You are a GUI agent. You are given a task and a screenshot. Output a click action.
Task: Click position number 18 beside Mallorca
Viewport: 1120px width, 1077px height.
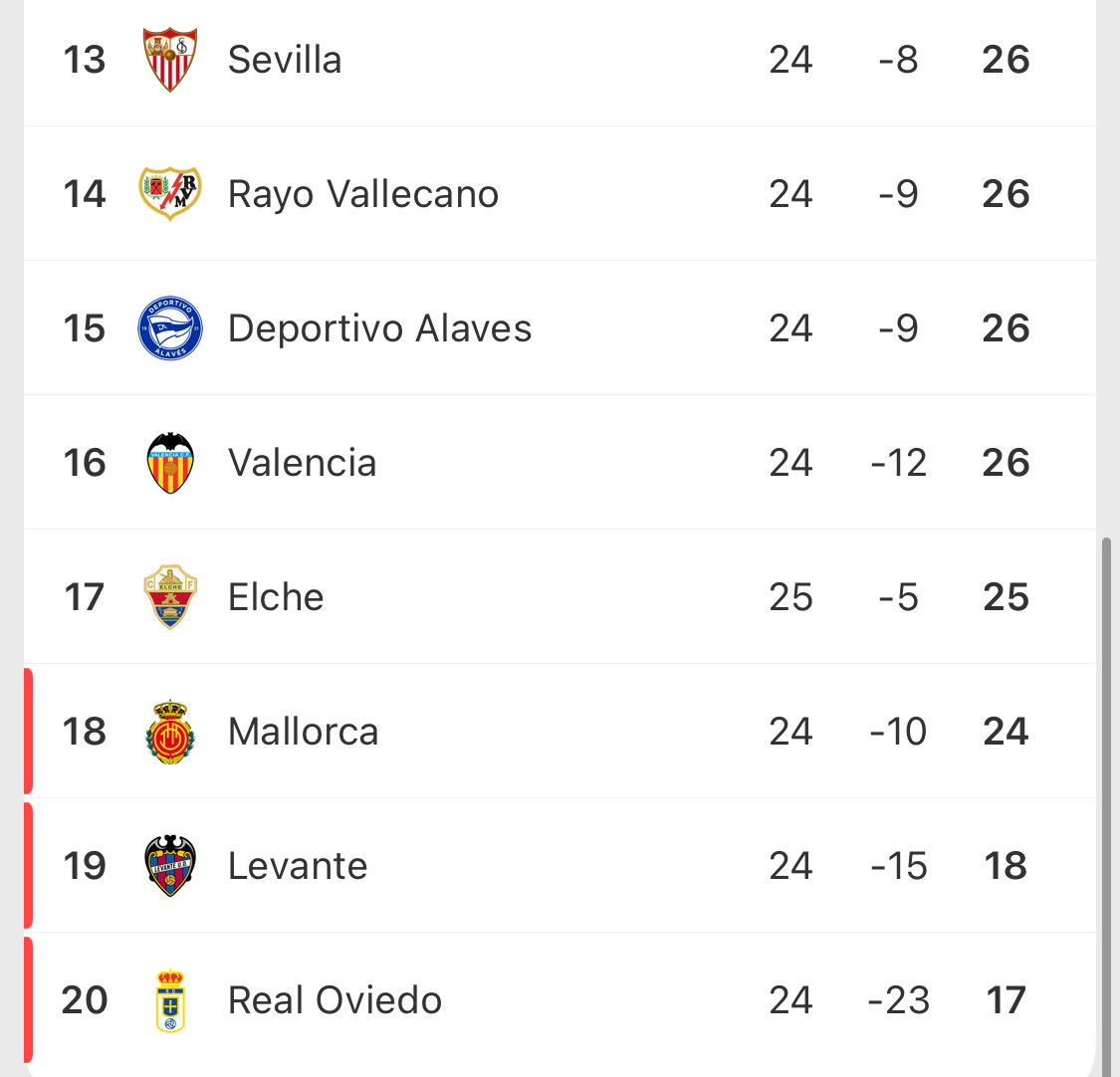(85, 732)
